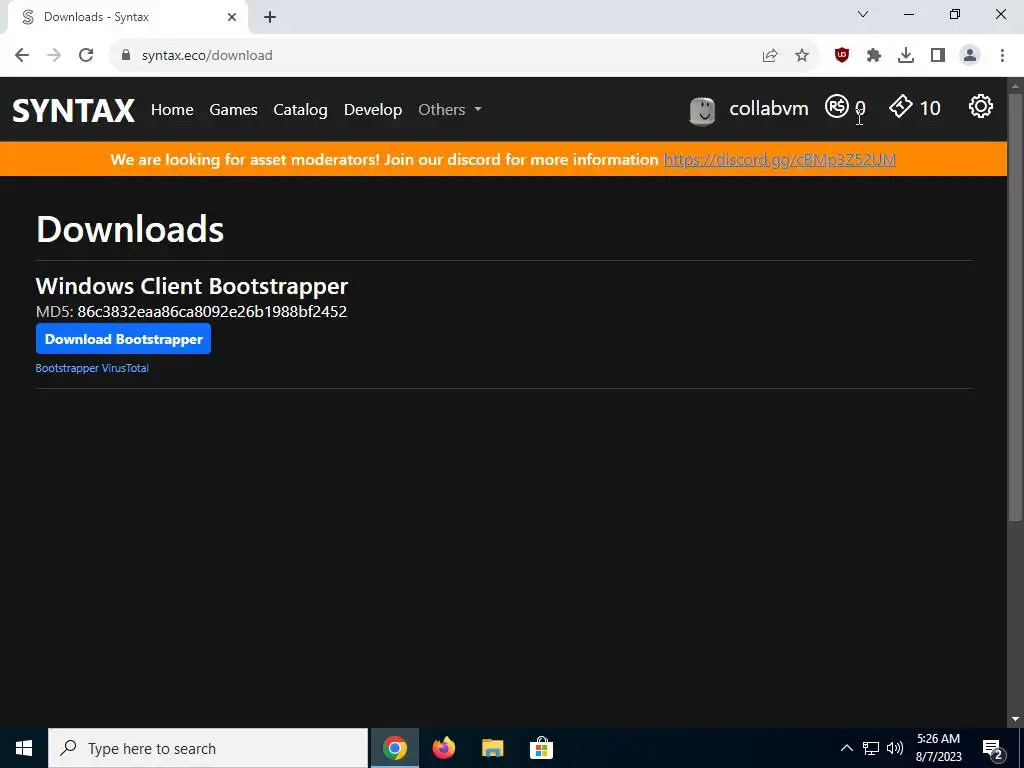The image size is (1024, 768).
Task: Click the Robux currency icon
Action: 837,106
